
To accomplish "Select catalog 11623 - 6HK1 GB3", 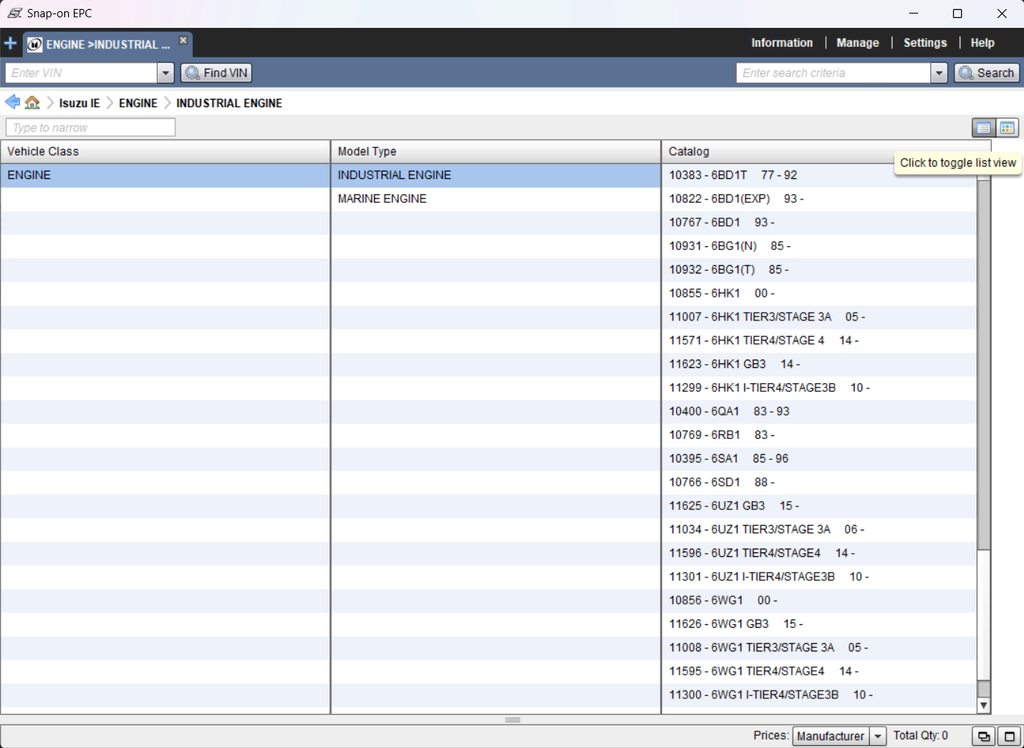I will (819, 364).
